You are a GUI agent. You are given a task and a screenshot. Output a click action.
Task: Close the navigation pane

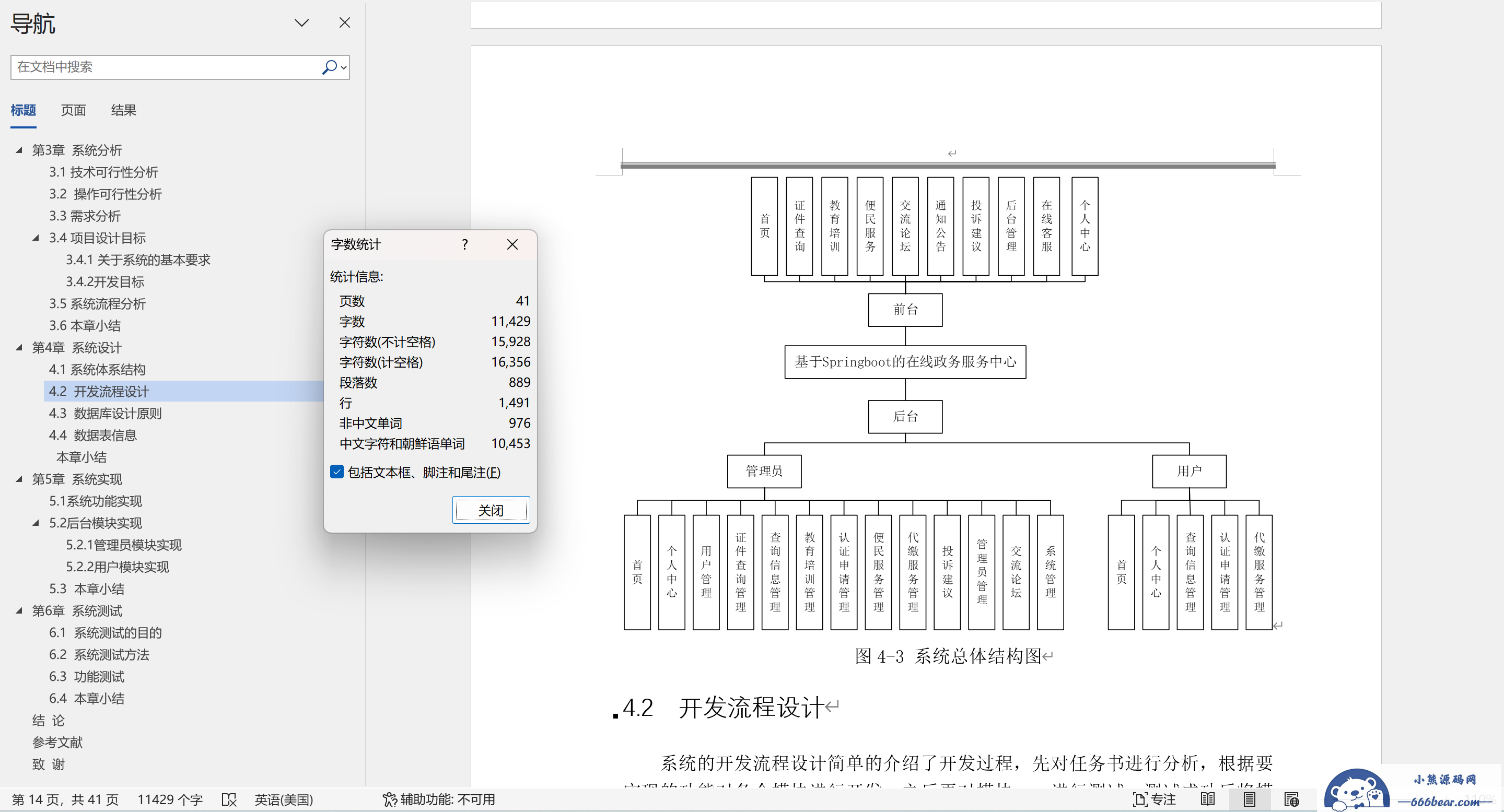(x=344, y=23)
